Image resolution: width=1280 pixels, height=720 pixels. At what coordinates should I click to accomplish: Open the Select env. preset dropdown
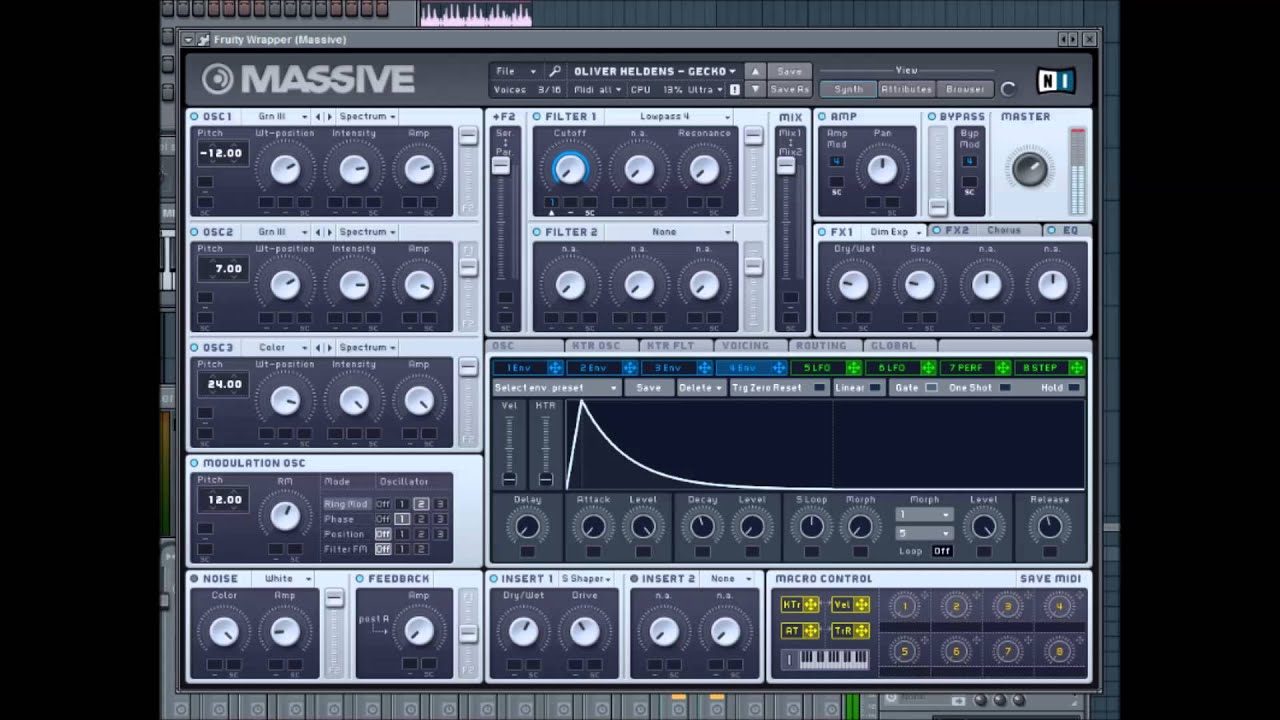pos(556,388)
